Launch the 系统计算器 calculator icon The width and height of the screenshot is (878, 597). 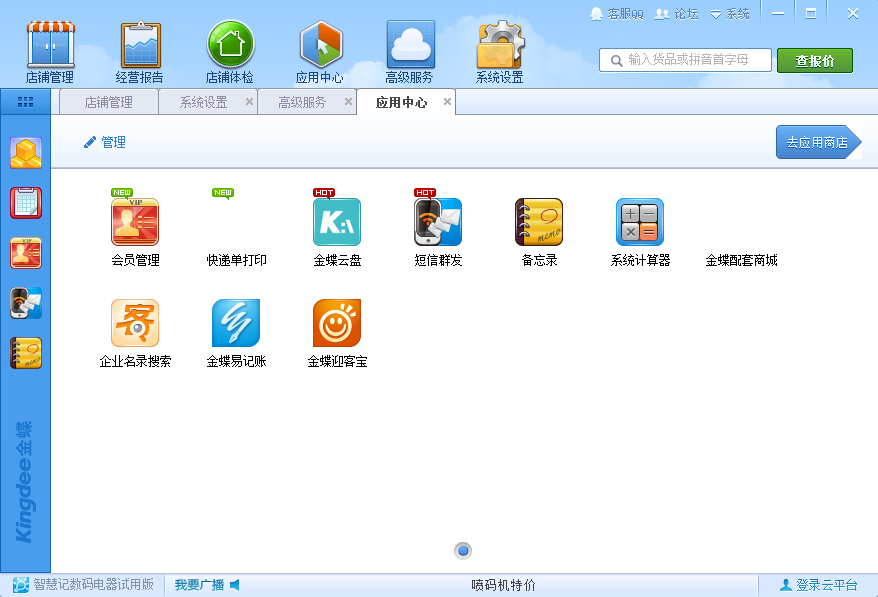[640, 222]
